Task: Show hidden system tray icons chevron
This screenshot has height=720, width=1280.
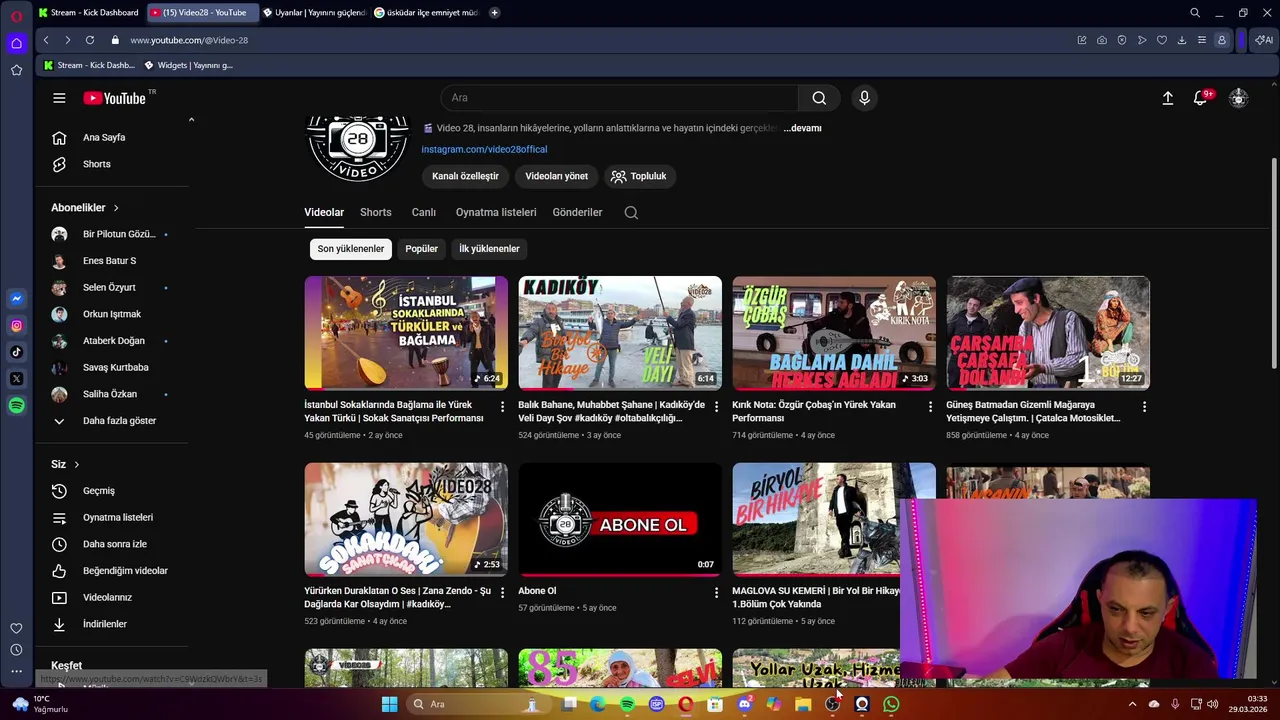Action: click(x=1132, y=704)
